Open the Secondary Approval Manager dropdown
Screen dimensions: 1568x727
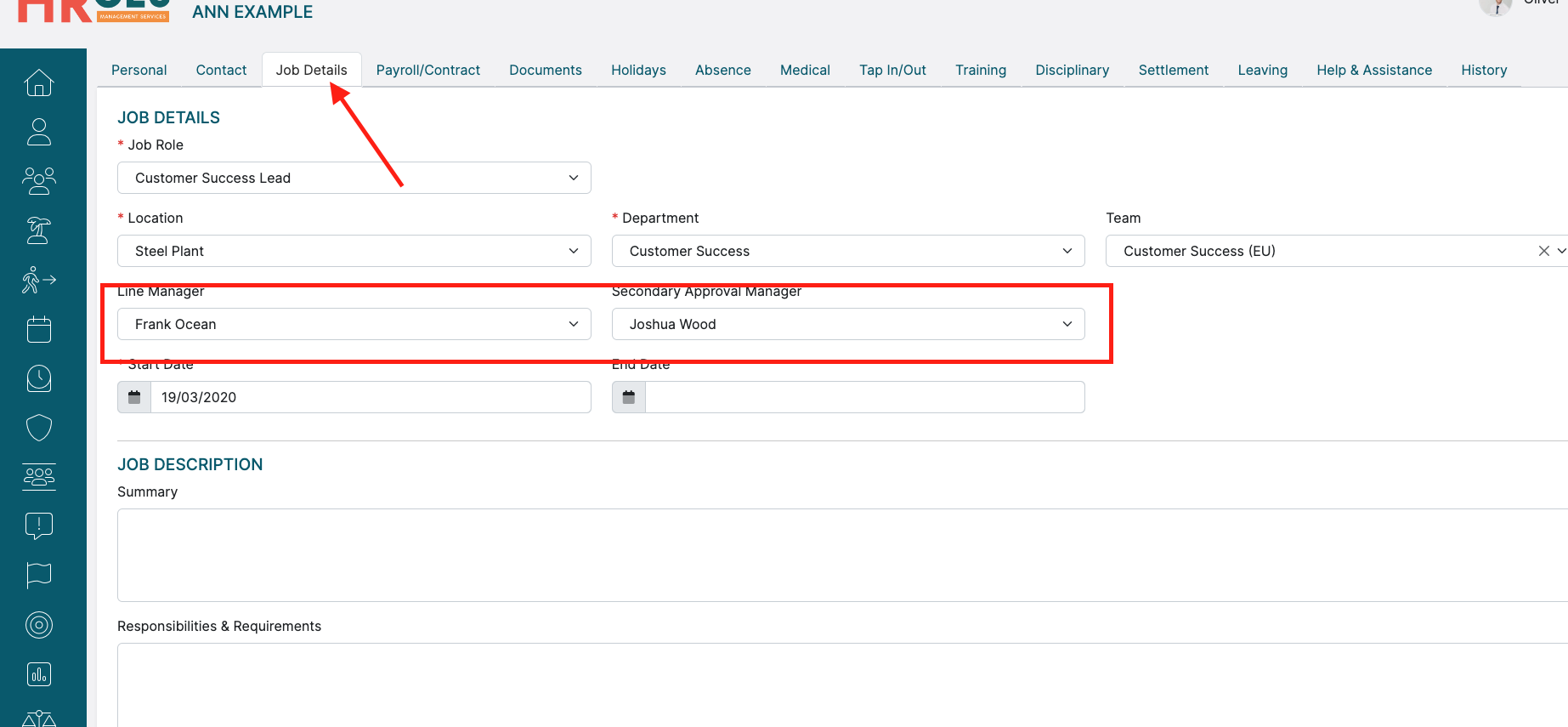click(x=847, y=324)
